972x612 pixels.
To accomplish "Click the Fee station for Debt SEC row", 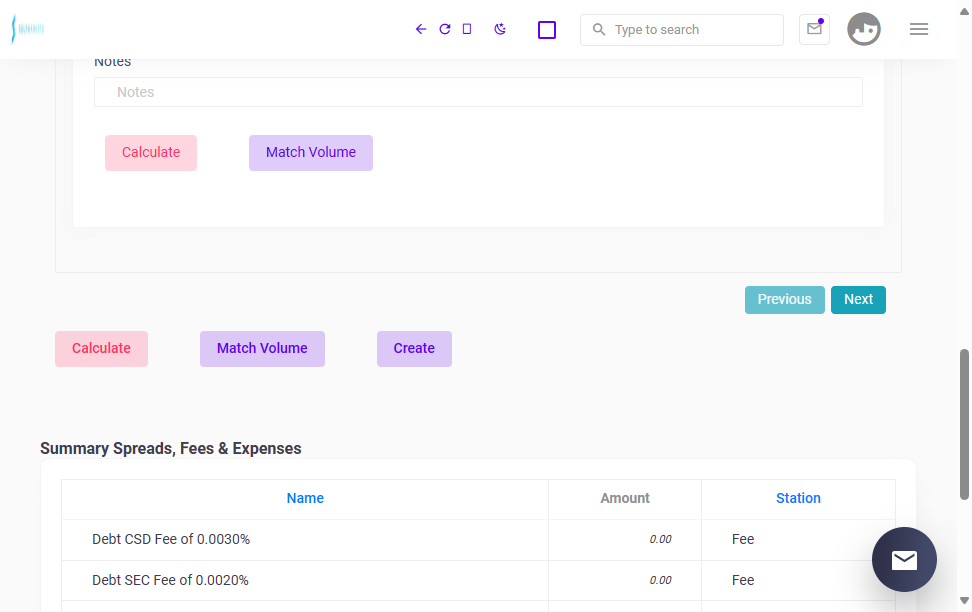I will (743, 580).
